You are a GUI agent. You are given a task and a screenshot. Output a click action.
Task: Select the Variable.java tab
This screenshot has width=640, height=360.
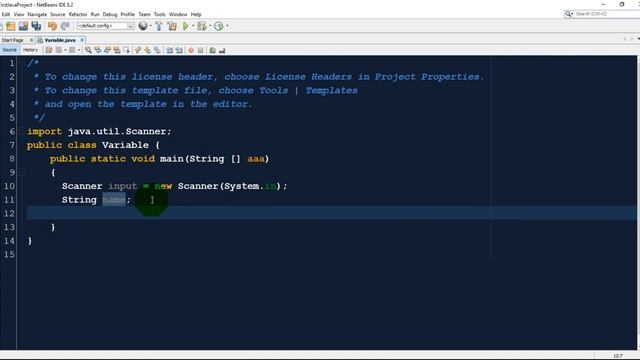click(x=60, y=40)
